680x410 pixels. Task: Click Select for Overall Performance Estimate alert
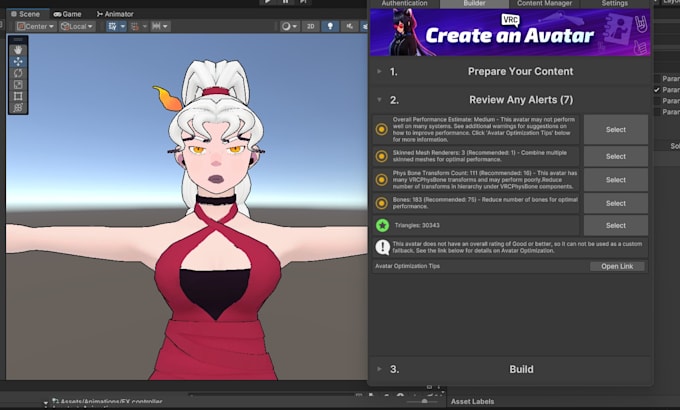pyautogui.click(x=616, y=130)
